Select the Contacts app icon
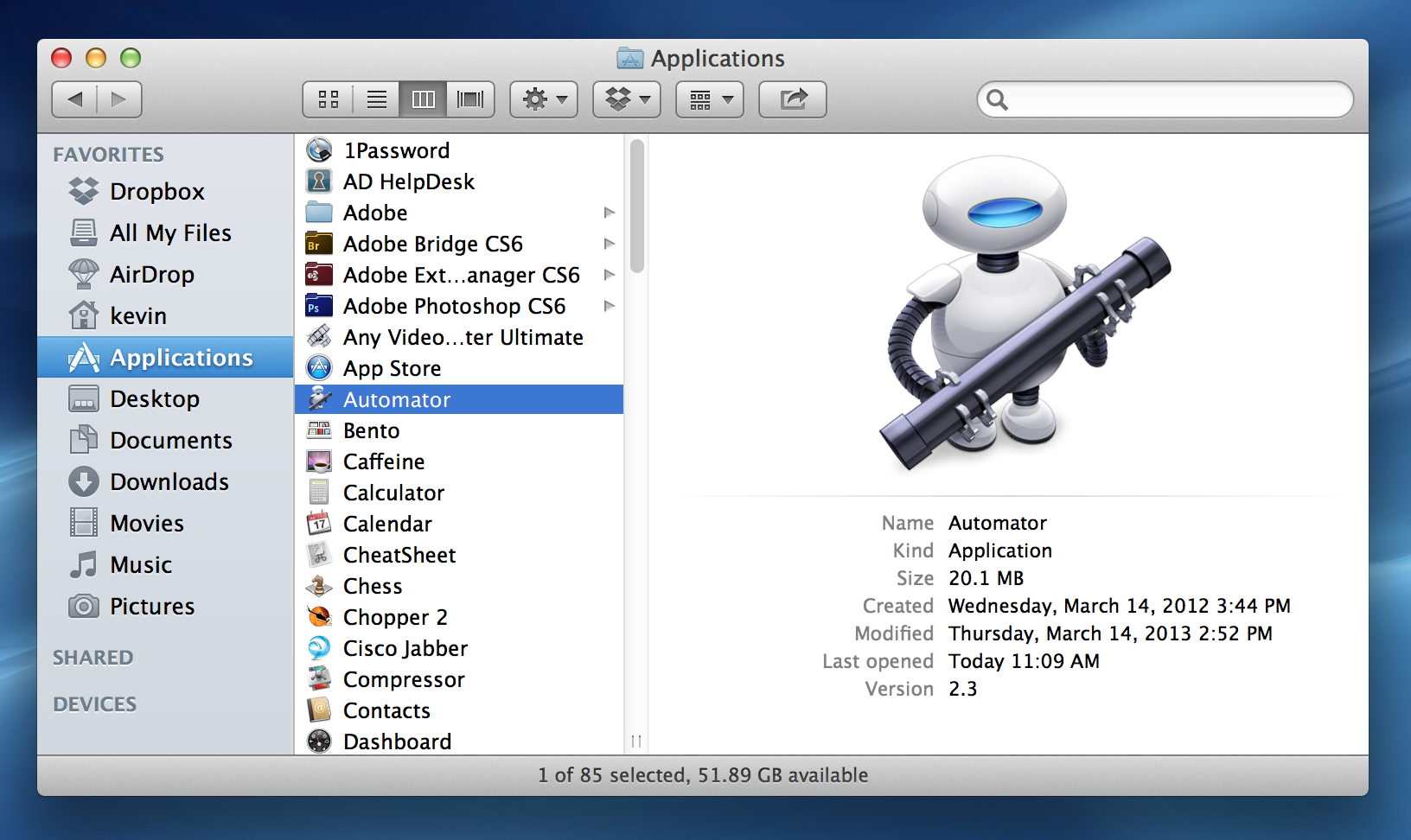This screenshot has height=840, width=1411. click(x=319, y=710)
